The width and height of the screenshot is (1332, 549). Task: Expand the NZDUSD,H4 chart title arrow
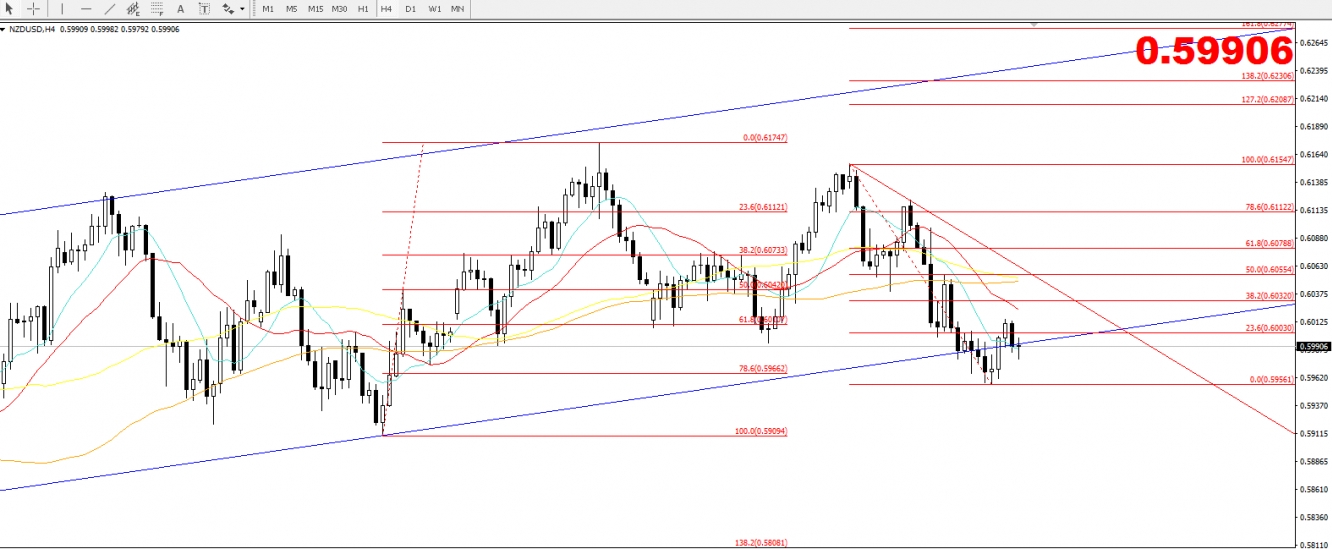point(3,30)
